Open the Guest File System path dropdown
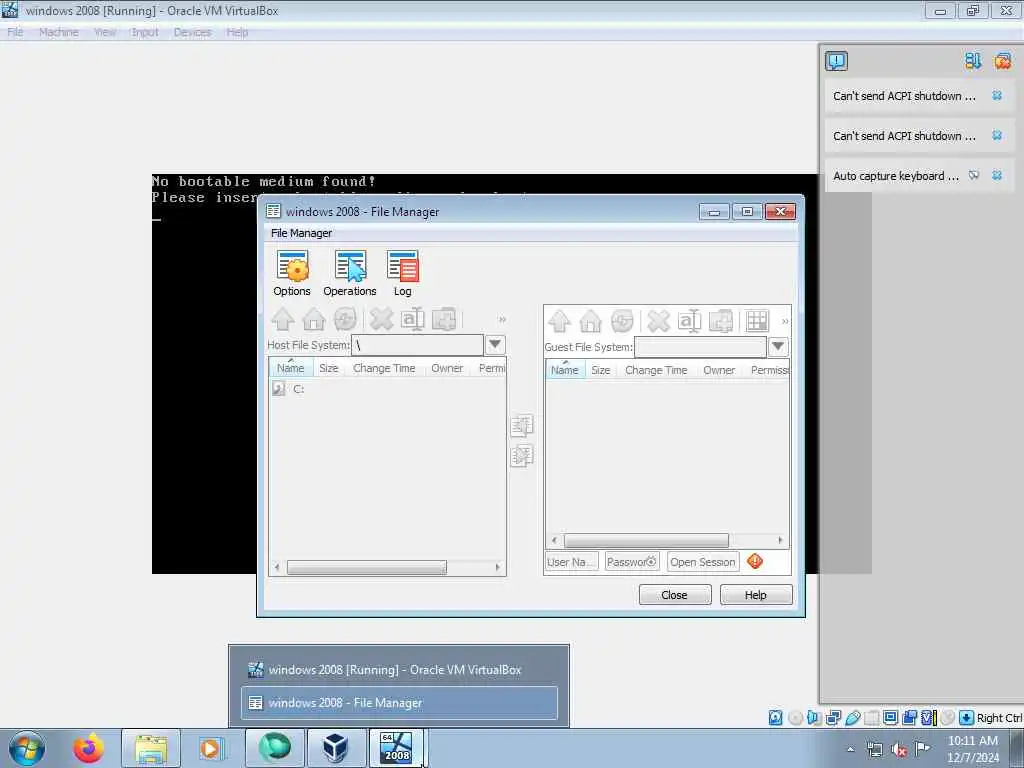The image size is (1024, 768). [x=778, y=347]
